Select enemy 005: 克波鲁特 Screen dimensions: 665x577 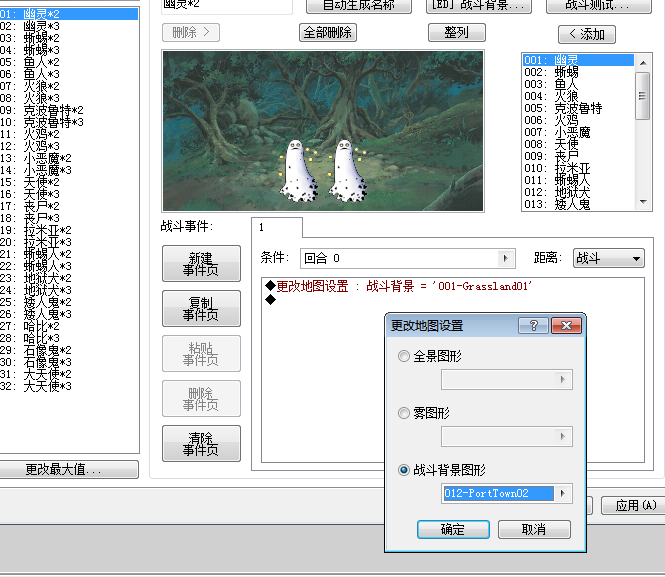click(578, 108)
